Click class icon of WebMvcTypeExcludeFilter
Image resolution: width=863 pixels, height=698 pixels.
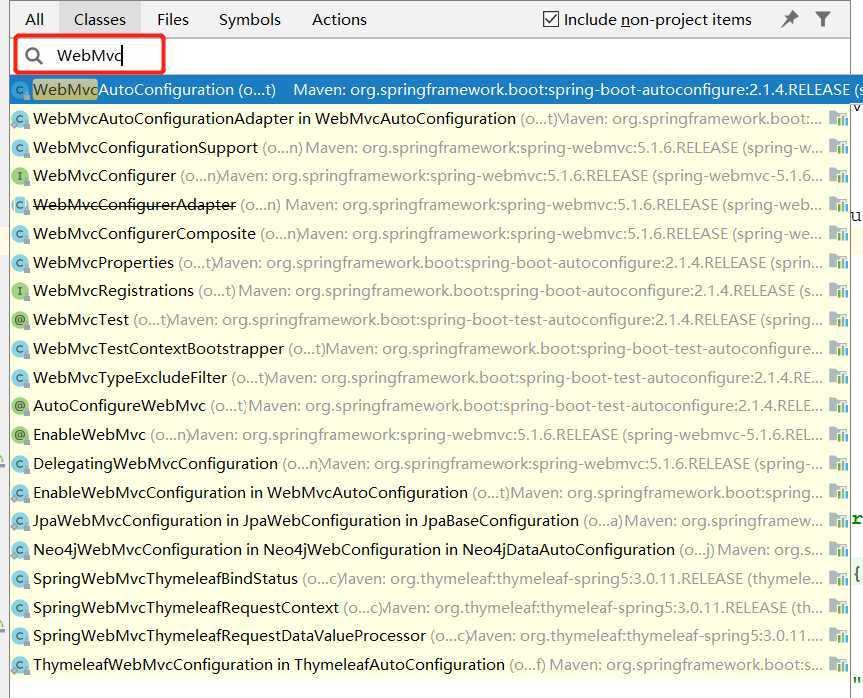tap(20, 378)
